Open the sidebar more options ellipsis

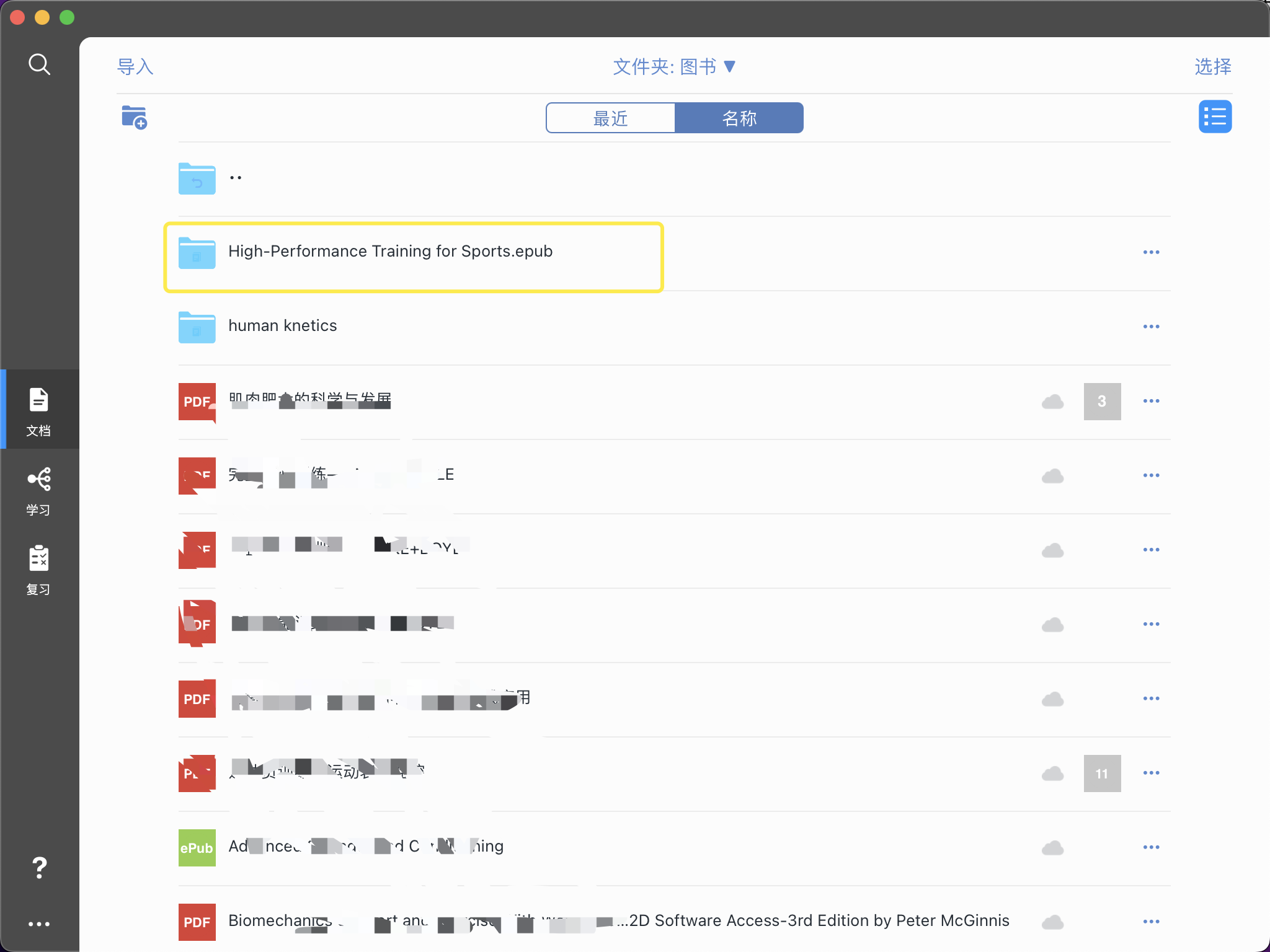[x=39, y=923]
